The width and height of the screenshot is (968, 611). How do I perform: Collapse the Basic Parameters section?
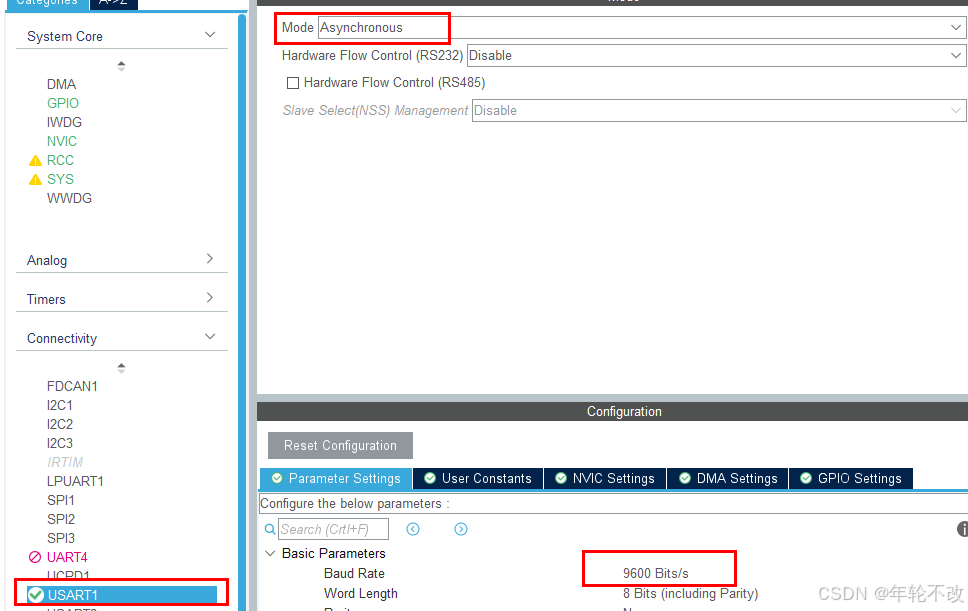coord(270,553)
